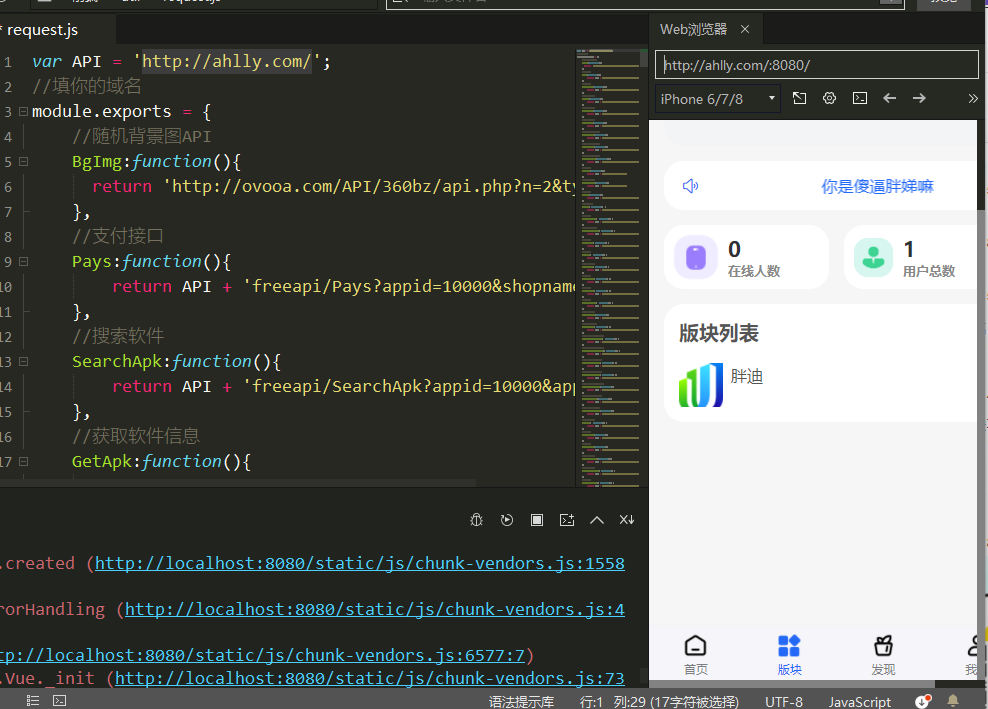Click the bell notification icon in status bar
Image resolution: width=988 pixels, height=709 pixels.
coord(953,700)
